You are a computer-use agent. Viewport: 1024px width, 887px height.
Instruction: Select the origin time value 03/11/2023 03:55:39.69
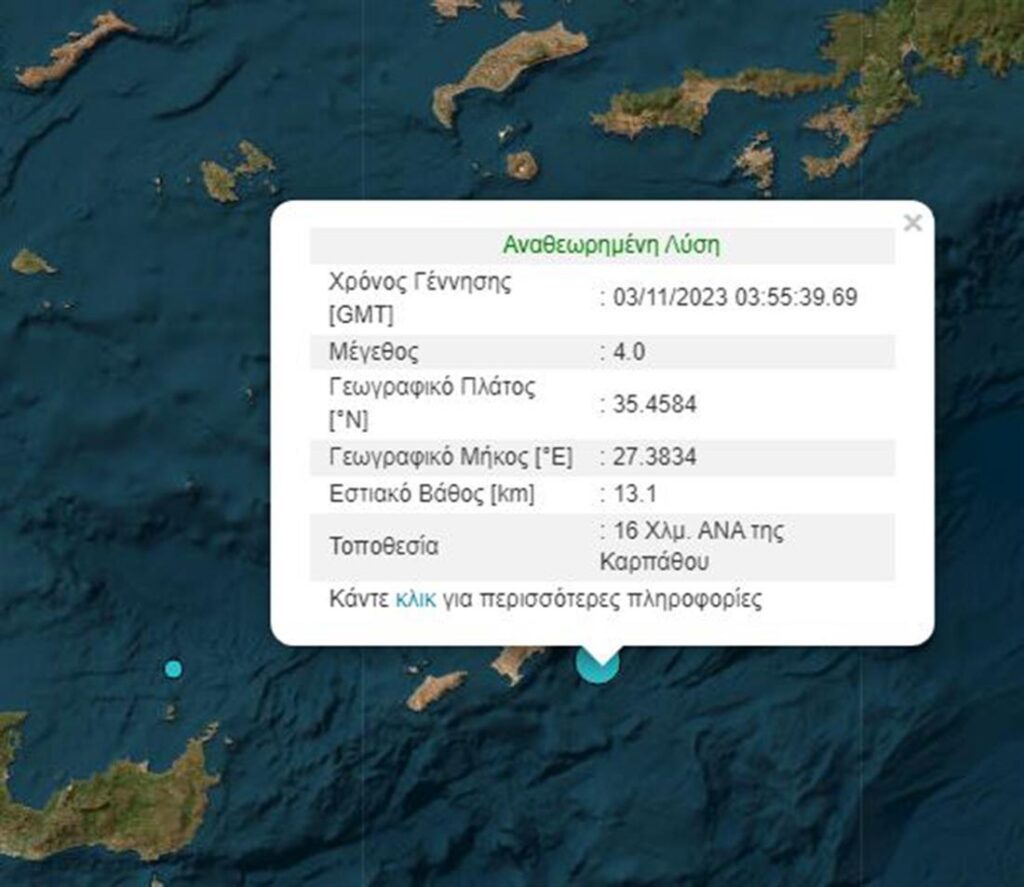(735, 297)
